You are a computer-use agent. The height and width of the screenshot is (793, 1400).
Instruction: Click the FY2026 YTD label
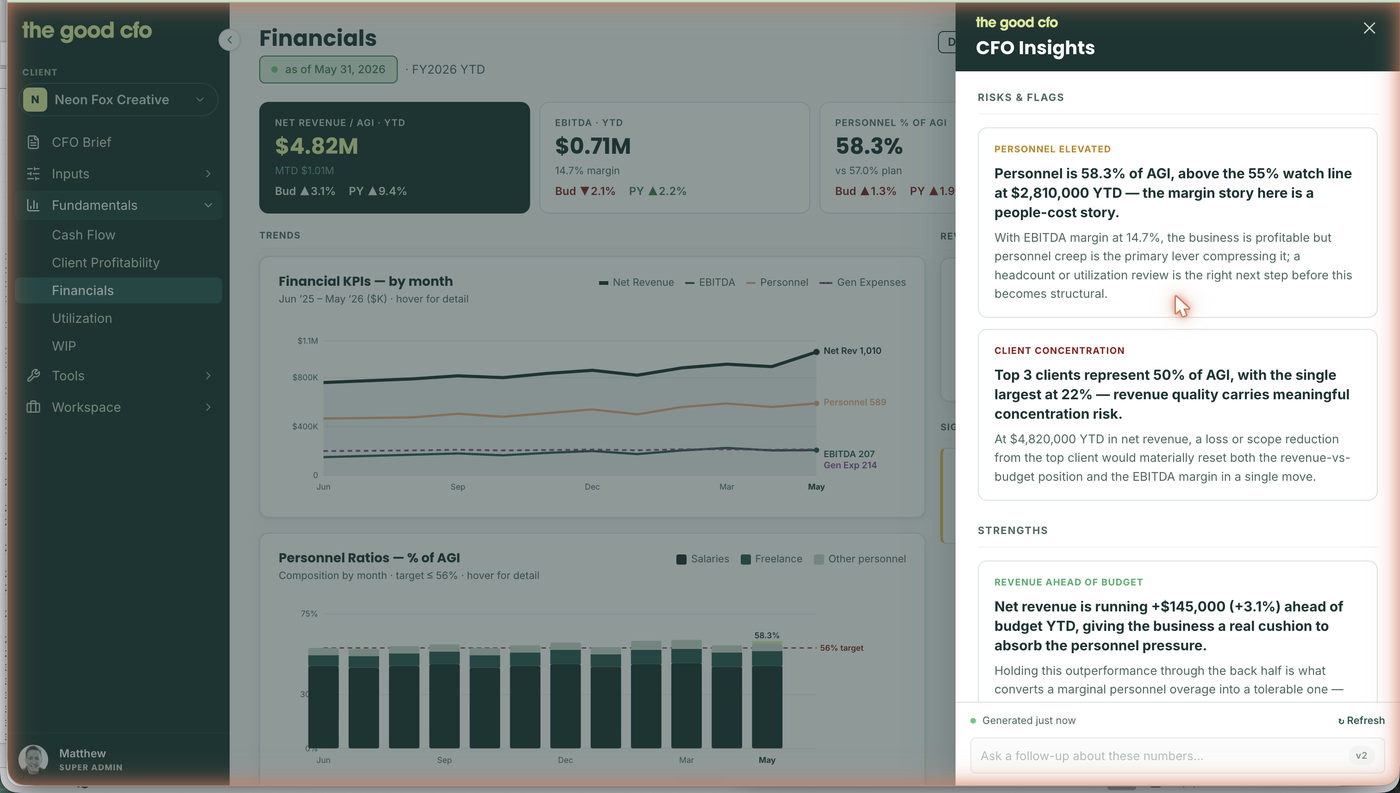point(448,70)
